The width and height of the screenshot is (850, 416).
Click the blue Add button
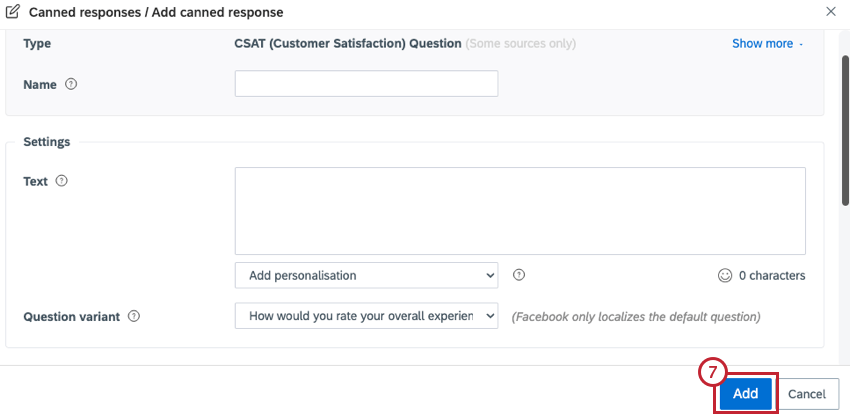coord(745,394)
